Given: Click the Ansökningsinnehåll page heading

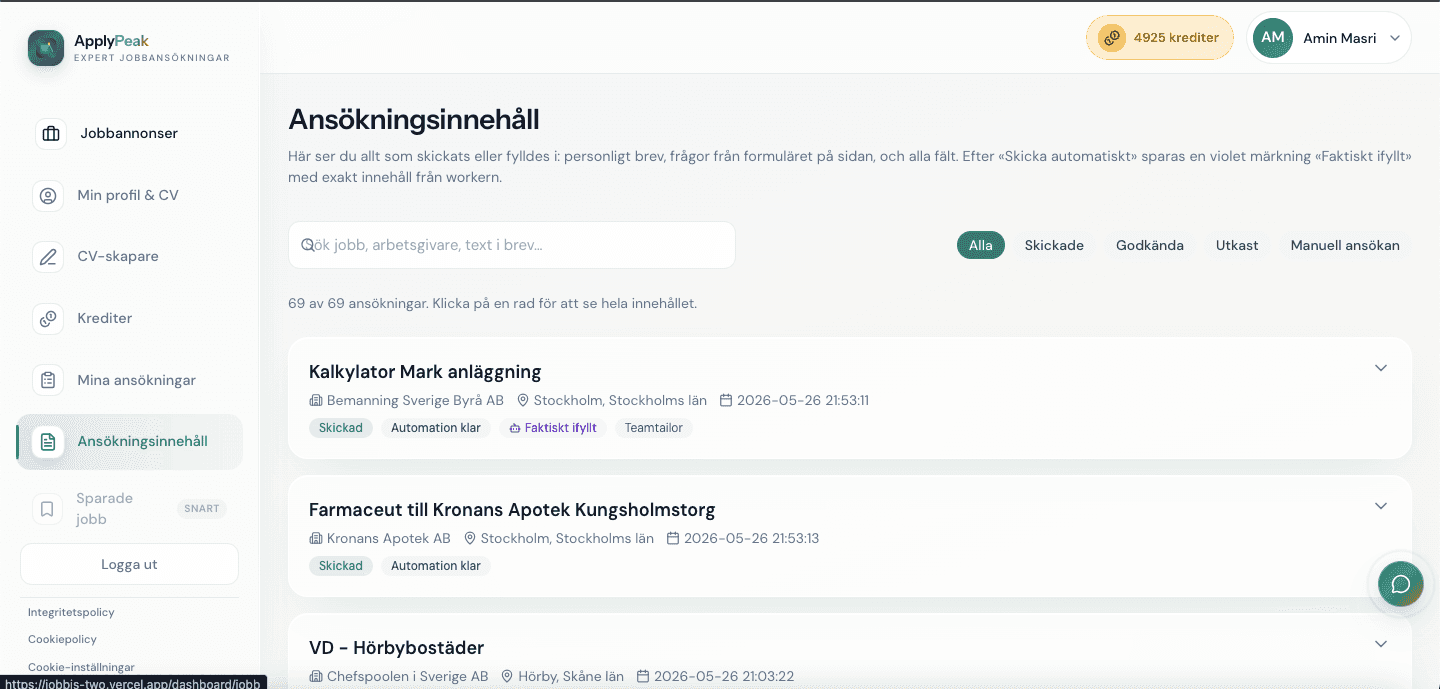Looking at the screenshot, I should tap(414, 119).
